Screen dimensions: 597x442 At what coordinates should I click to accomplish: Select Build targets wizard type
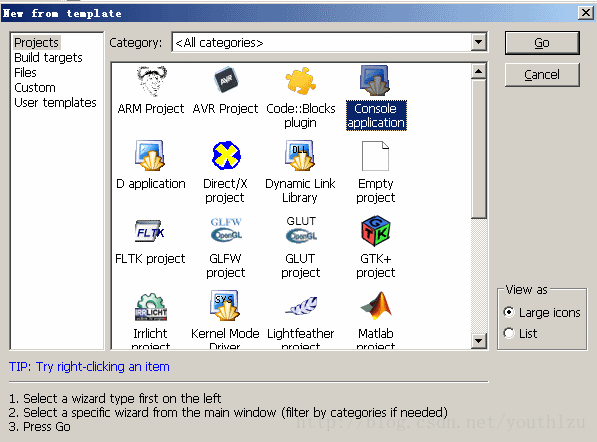click(x=48, y=57)
